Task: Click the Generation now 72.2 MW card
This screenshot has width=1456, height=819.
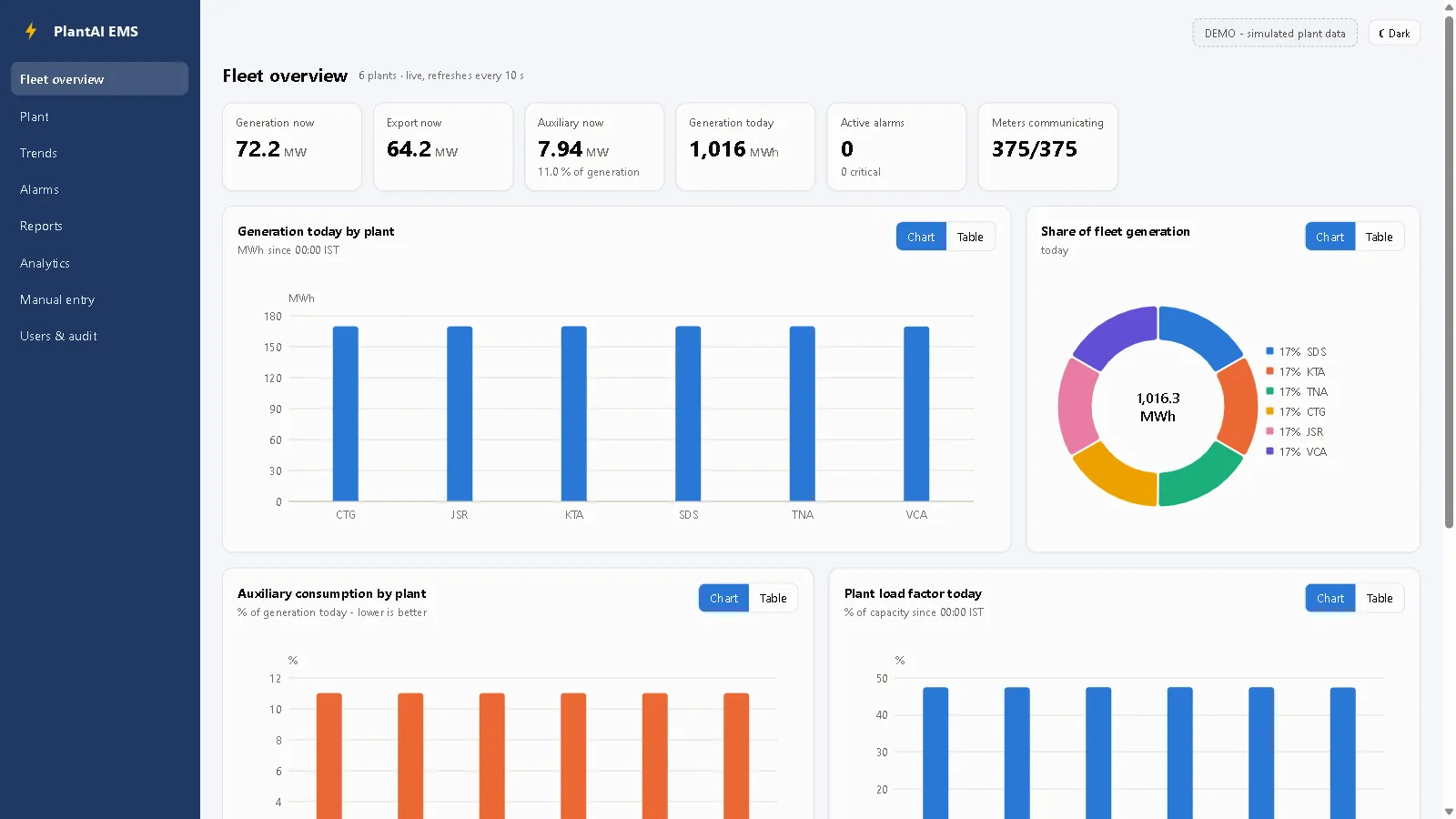Action: 292,147
